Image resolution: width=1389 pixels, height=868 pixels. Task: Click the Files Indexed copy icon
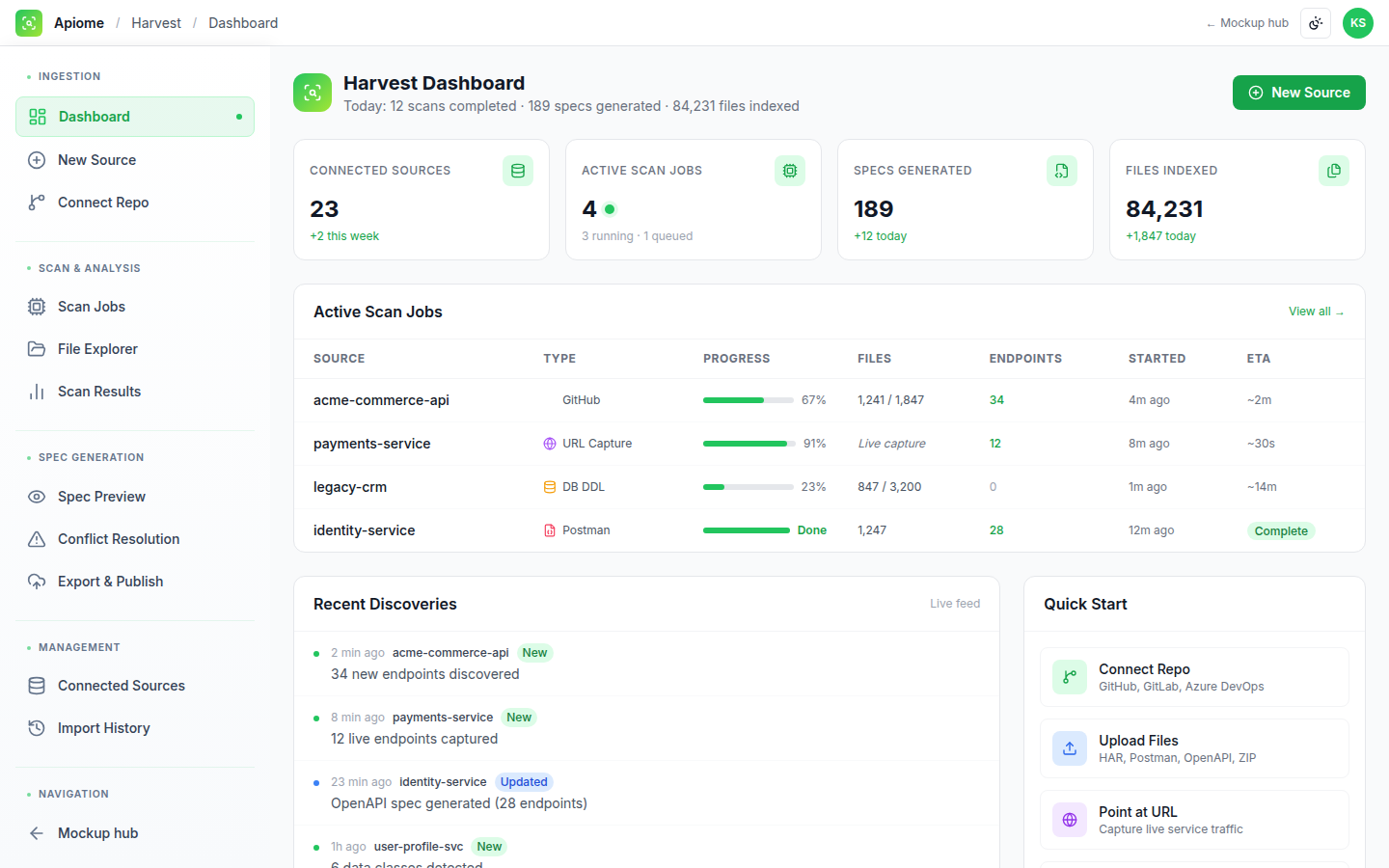coord(1334,171)
